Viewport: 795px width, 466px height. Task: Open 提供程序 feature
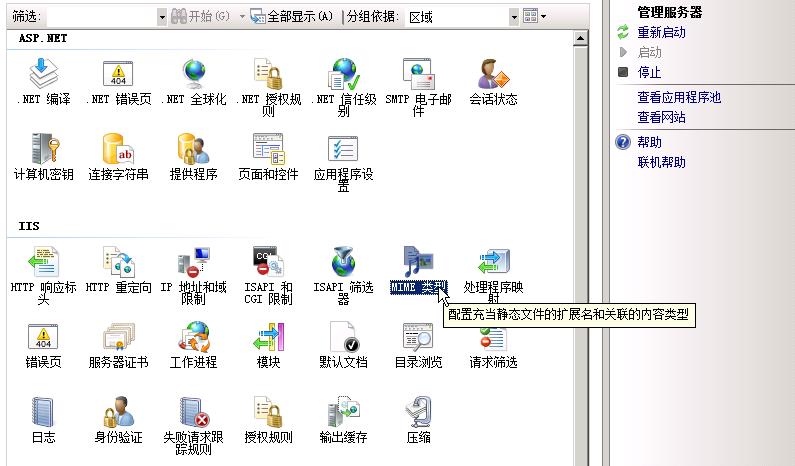click(x=194, y=157)
